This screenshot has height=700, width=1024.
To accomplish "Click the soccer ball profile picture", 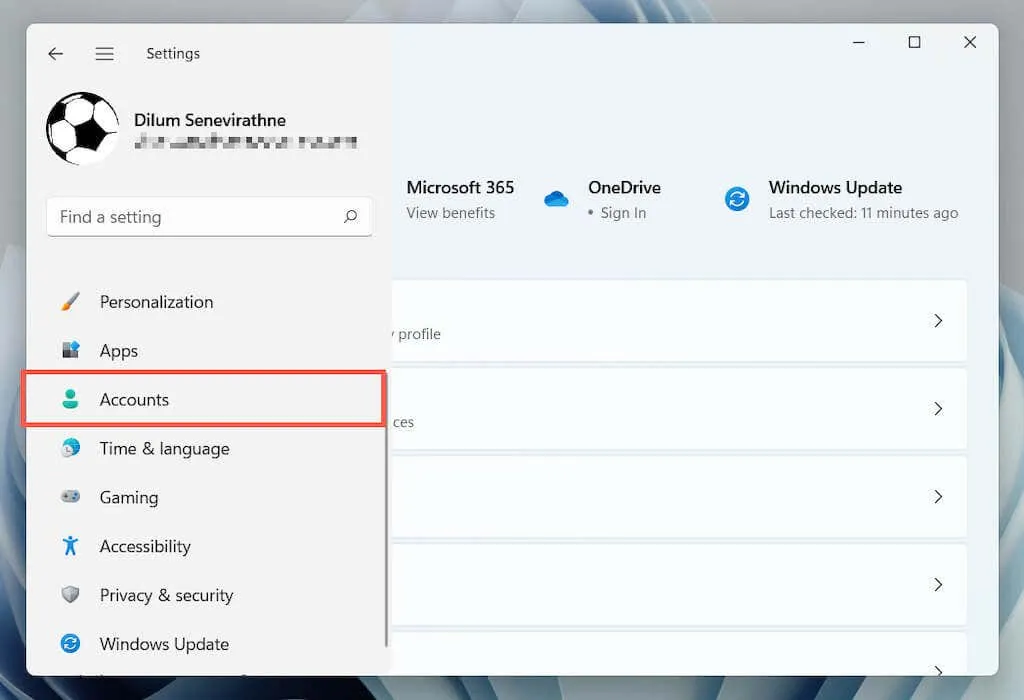I will coord(82,130).
